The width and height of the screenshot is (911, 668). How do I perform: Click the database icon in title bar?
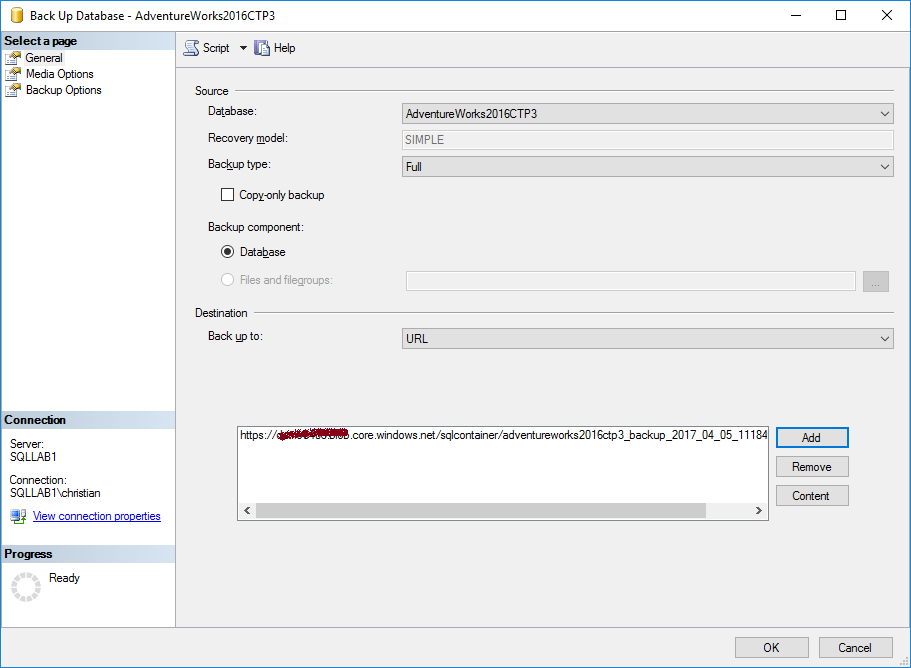[x=17, y=15]
